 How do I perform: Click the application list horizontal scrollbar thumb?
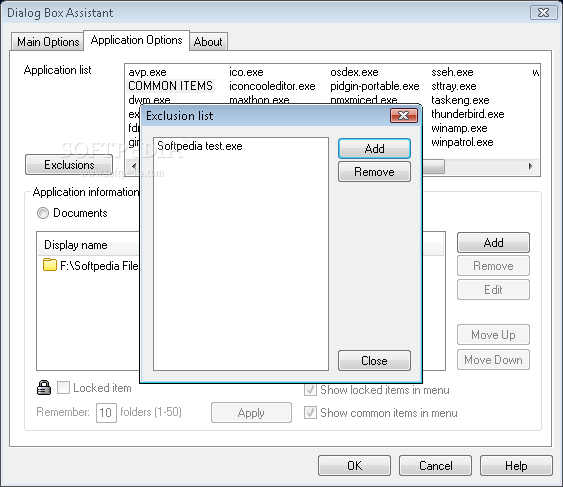tap(434, 166)
